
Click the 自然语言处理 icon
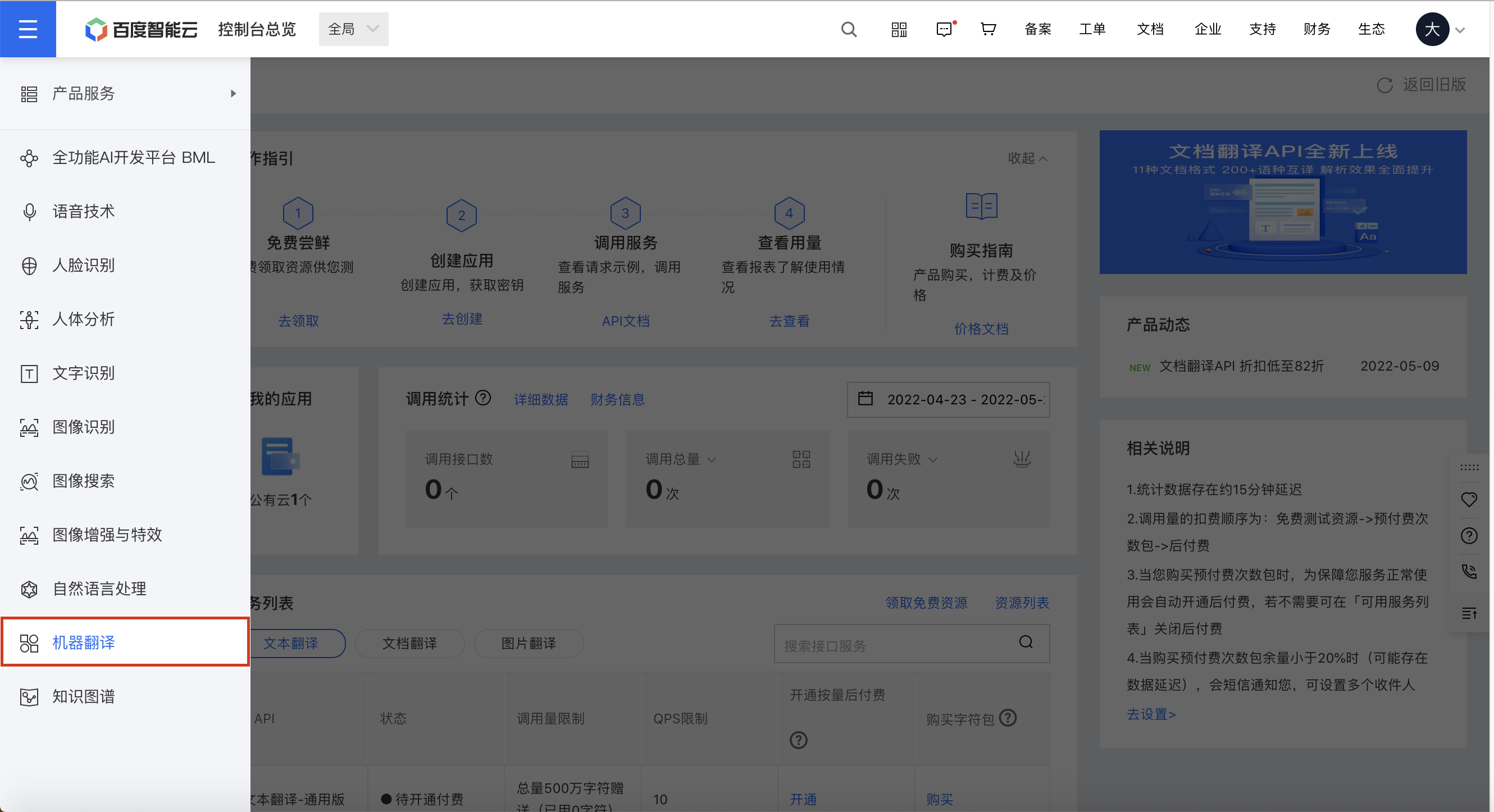coord(29,589)
